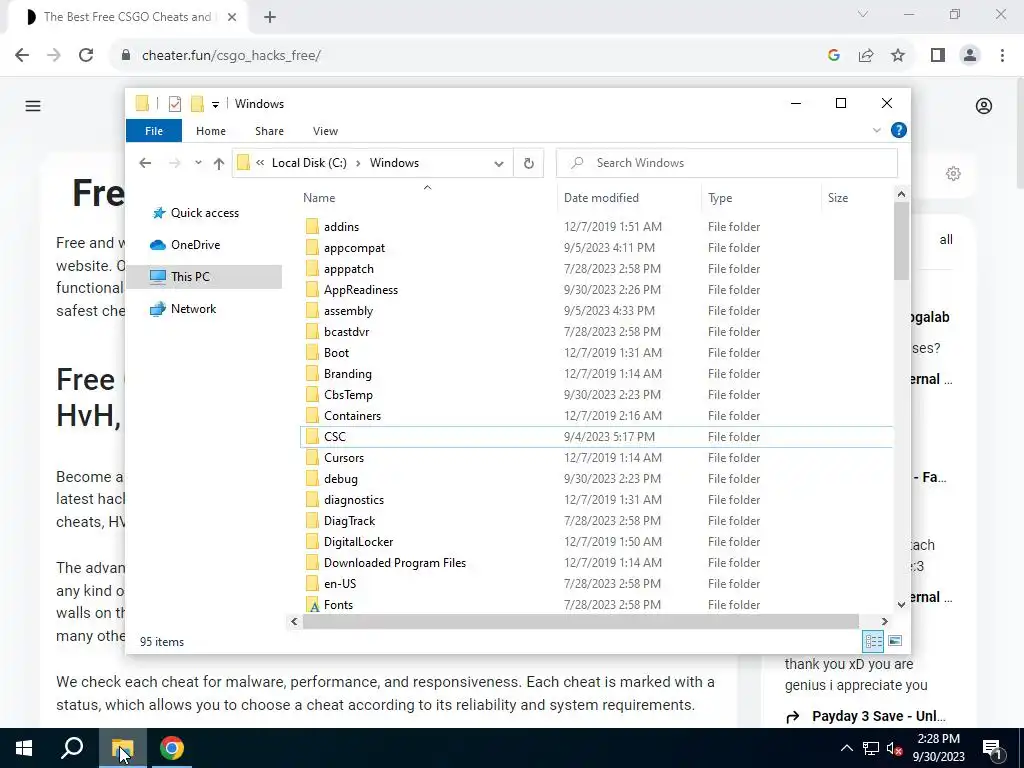Click Chrome icon in taskbar
Screen dimensions: 1024x768
(x=172, y=748)
